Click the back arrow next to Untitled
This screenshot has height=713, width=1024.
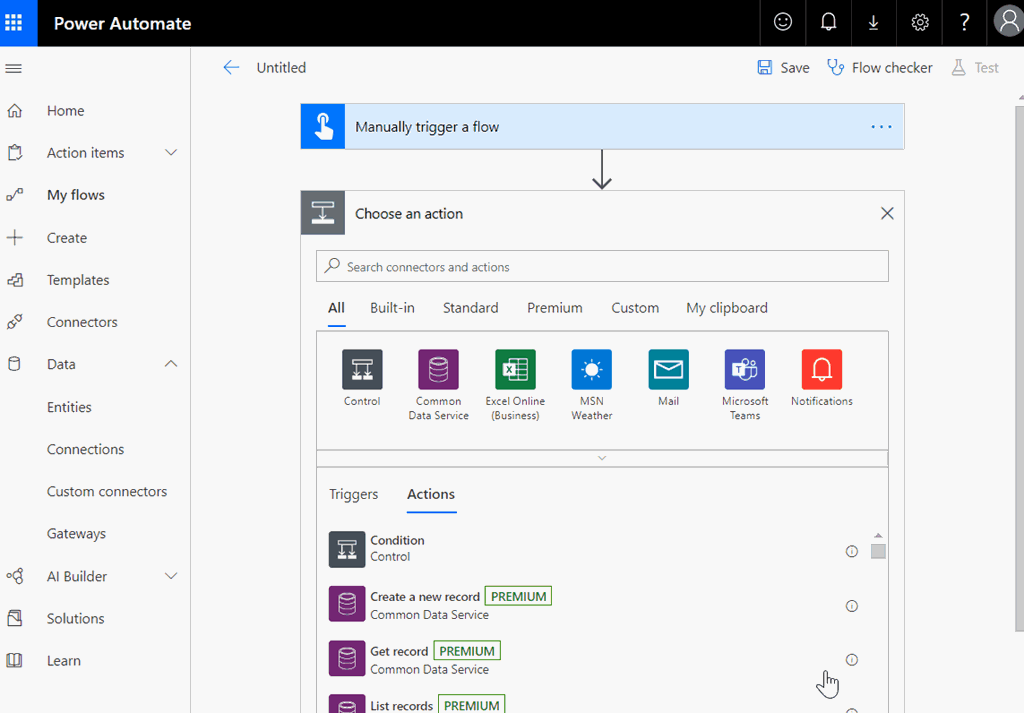[231, 68]
